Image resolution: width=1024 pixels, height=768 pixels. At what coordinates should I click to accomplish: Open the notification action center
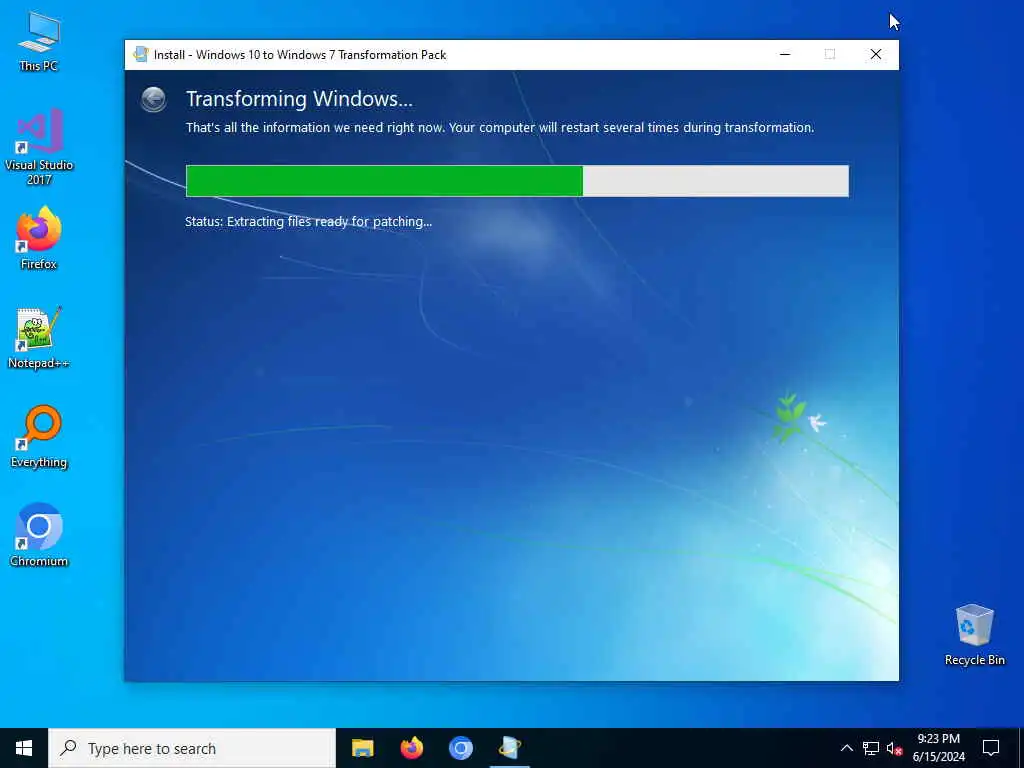[991, 748]
